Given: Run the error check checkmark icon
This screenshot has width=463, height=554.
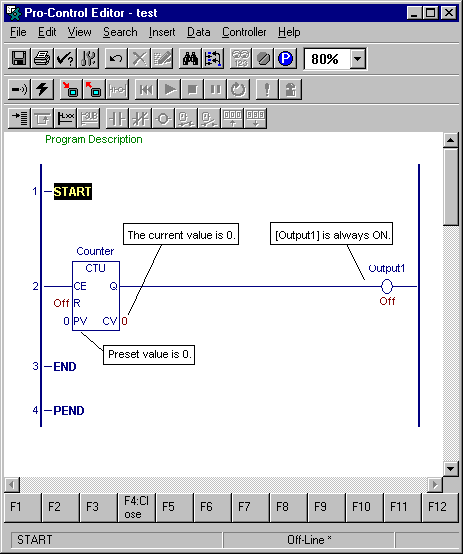Looking at the screenshot, I should tap(65, 58).
